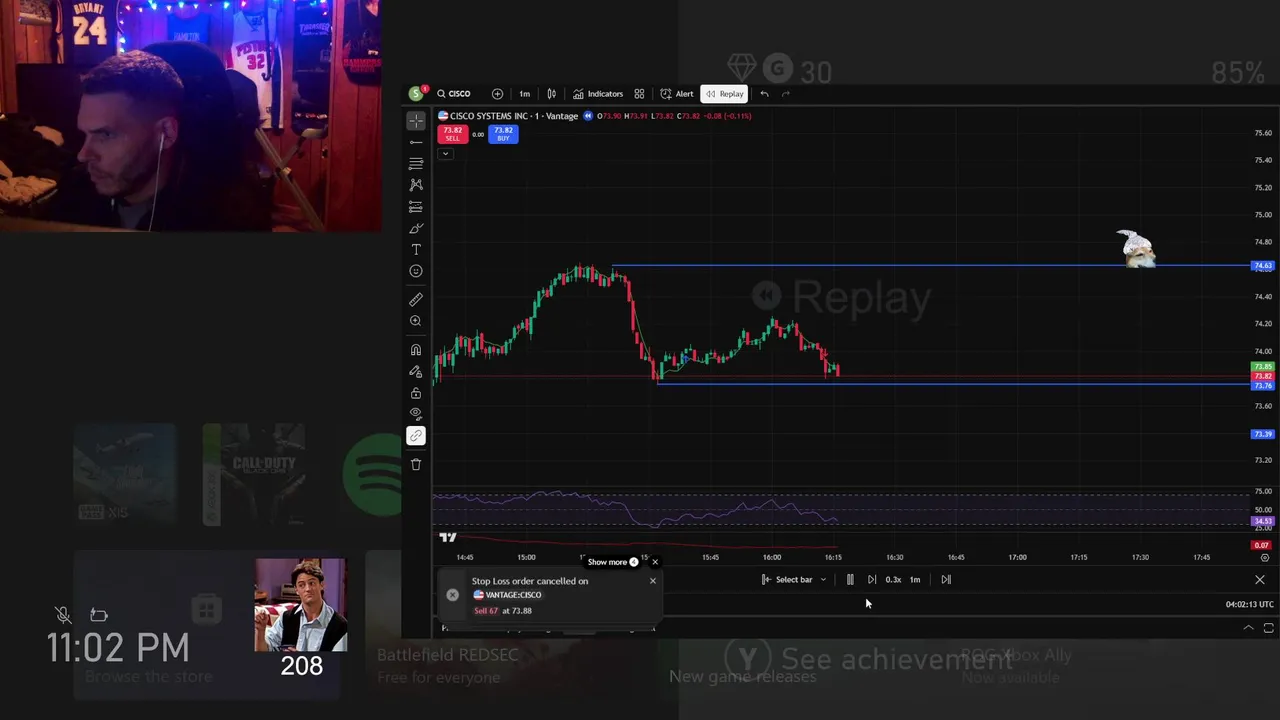Image resolution: width=1280 pixels, height=720 pixels.
Task: Close the Stop Loss cancelled notification
Action: pyautogui.click(x=653, y=581)
